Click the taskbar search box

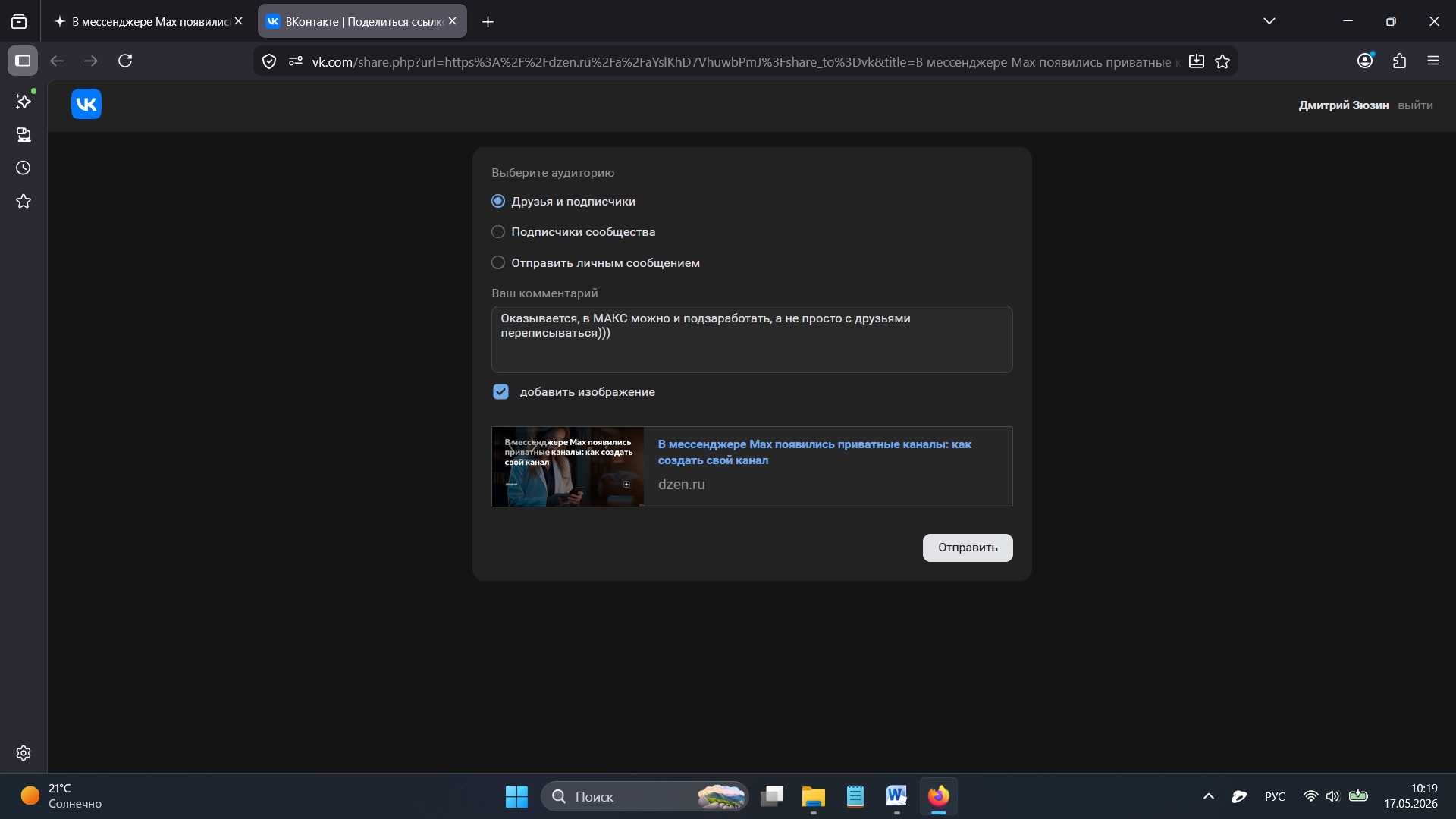click(x=645, y=796)
